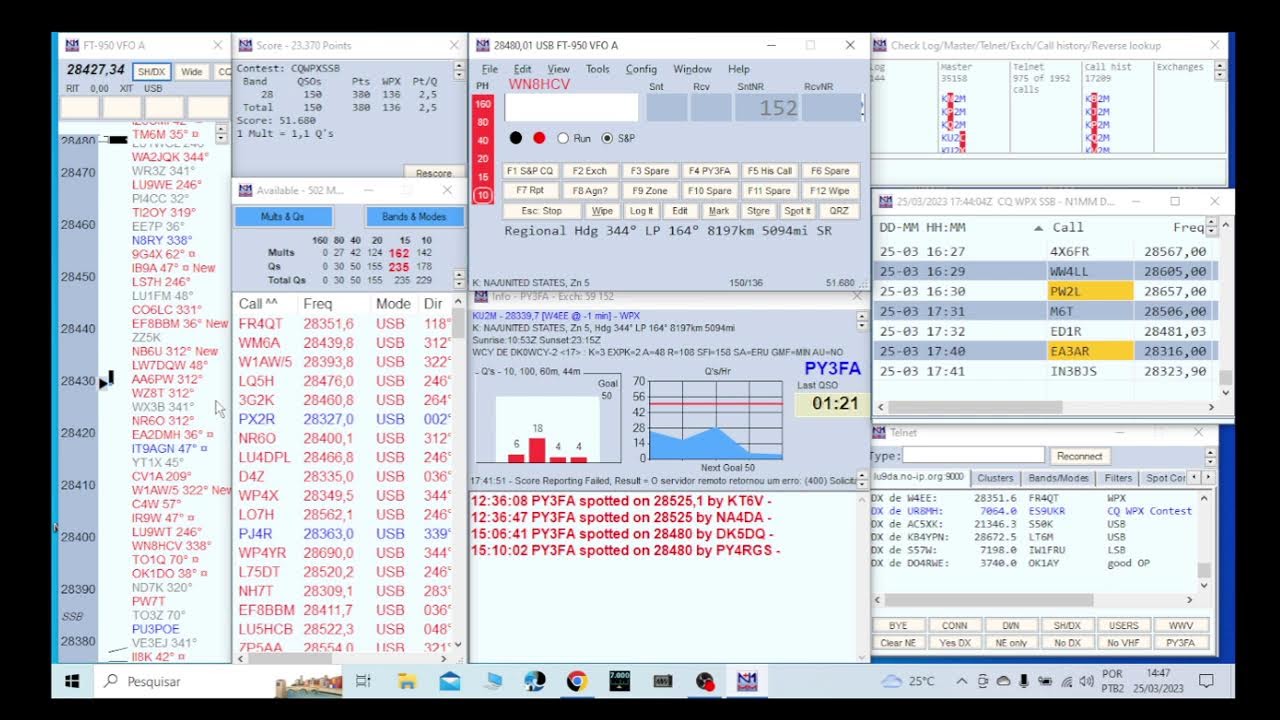
Task: Click the SH/DX button in Telnet window
Action: 1067,625
